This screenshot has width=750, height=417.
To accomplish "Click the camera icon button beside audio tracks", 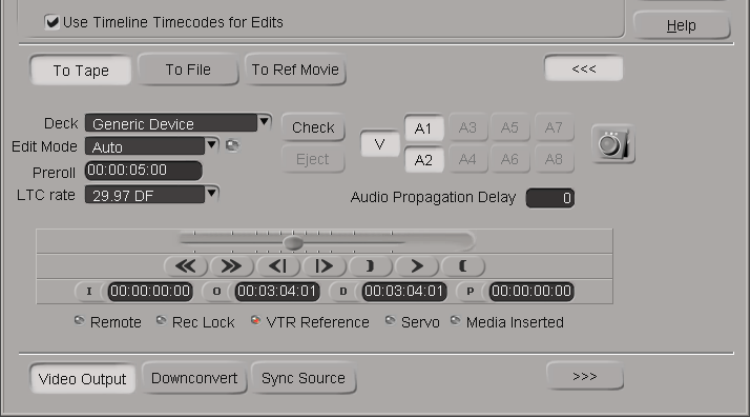I will coord(612,144).
